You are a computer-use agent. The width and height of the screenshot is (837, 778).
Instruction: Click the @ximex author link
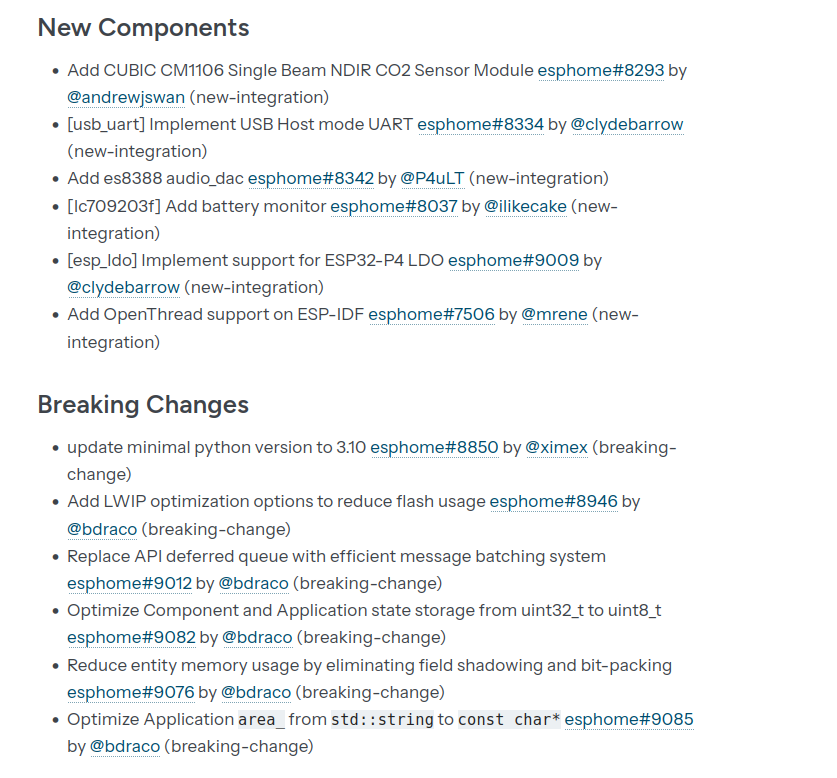[556, 447]
